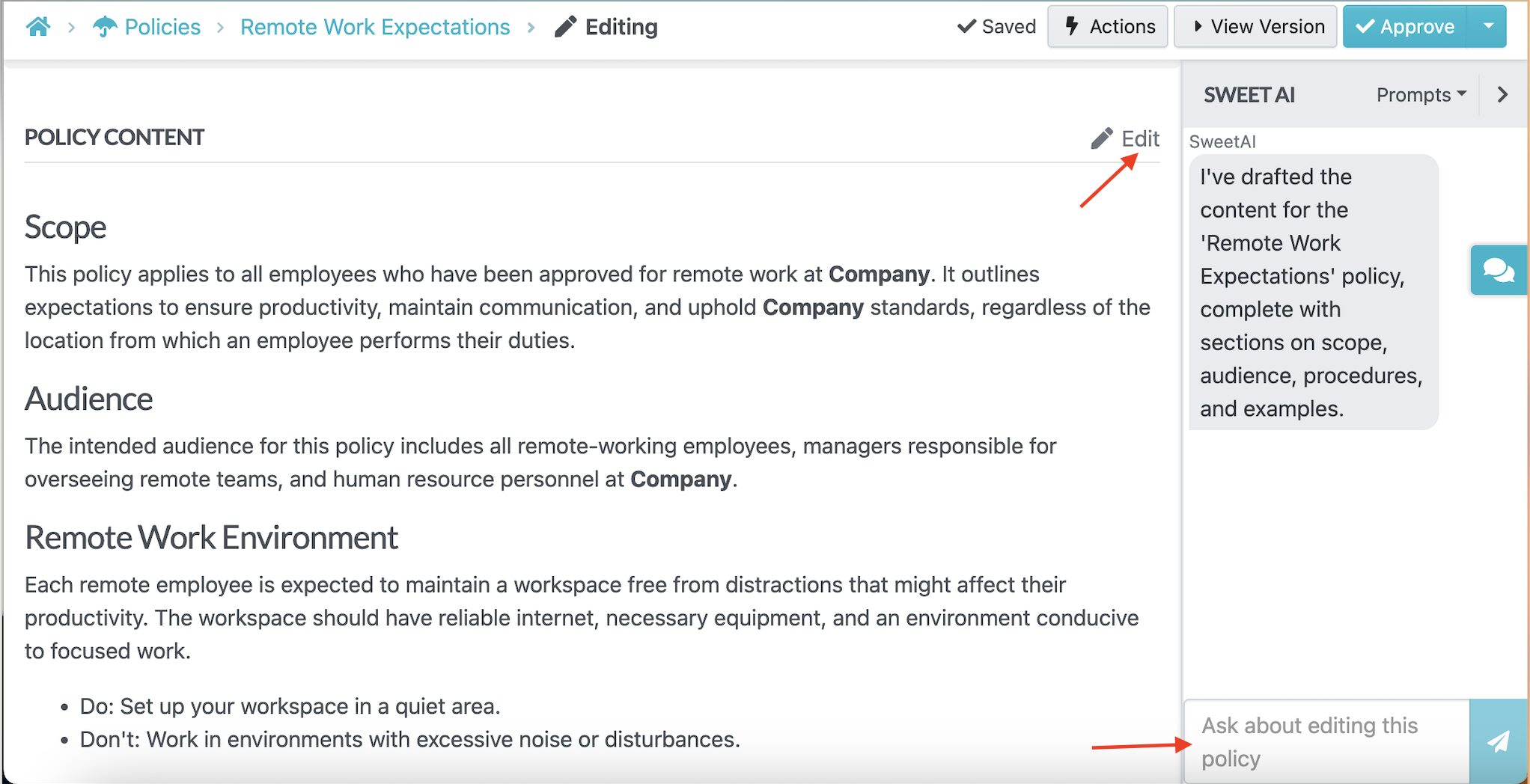Screen dimensions: 1530x784
Task: Click the View Version button
Action: [1255, 26]
